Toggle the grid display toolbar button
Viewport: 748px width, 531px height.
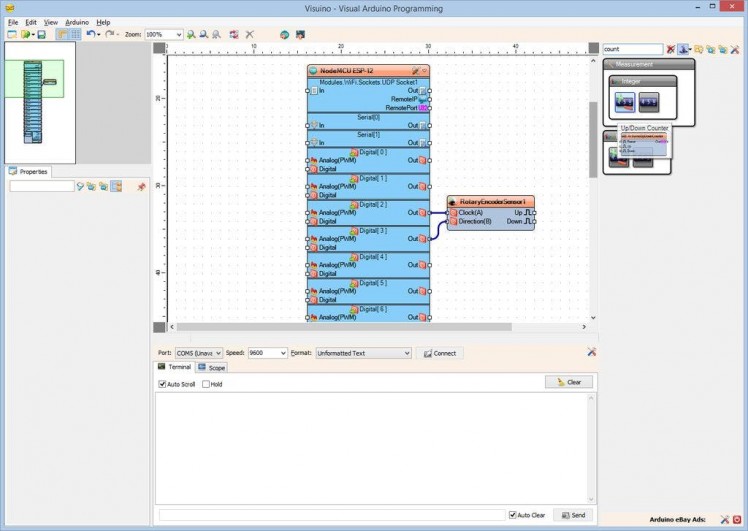[75, 34]
